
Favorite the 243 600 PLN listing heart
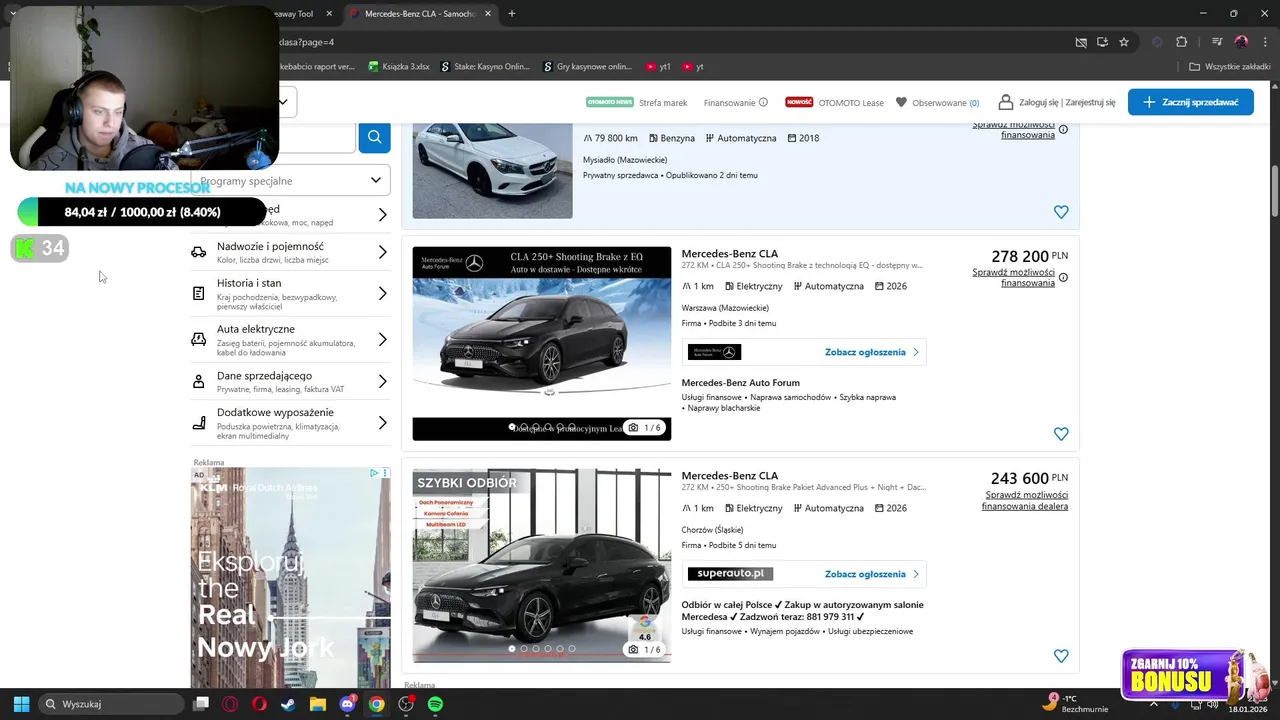(x=1061, y=656)
